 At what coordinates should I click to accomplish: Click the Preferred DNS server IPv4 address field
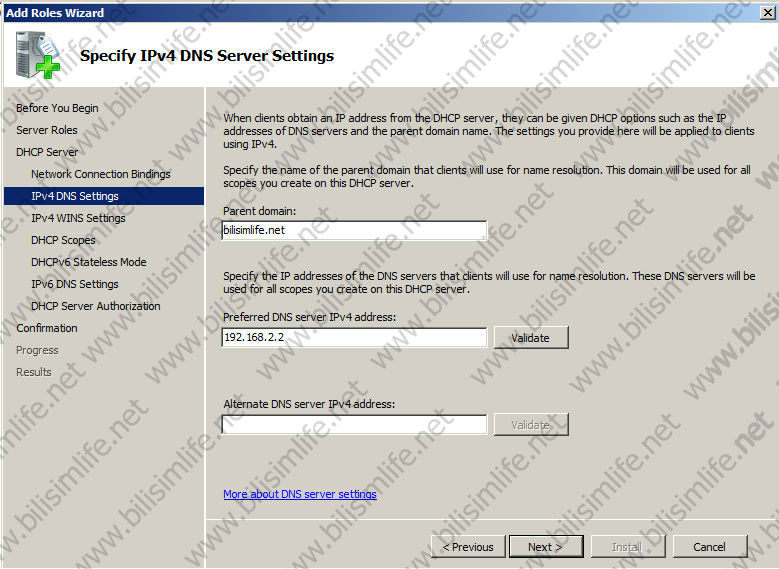354,337
